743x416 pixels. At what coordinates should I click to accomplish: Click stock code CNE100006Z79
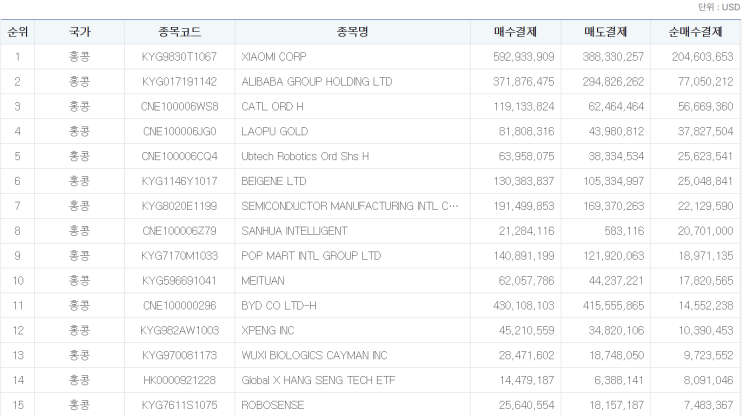[x=179, y=231]
